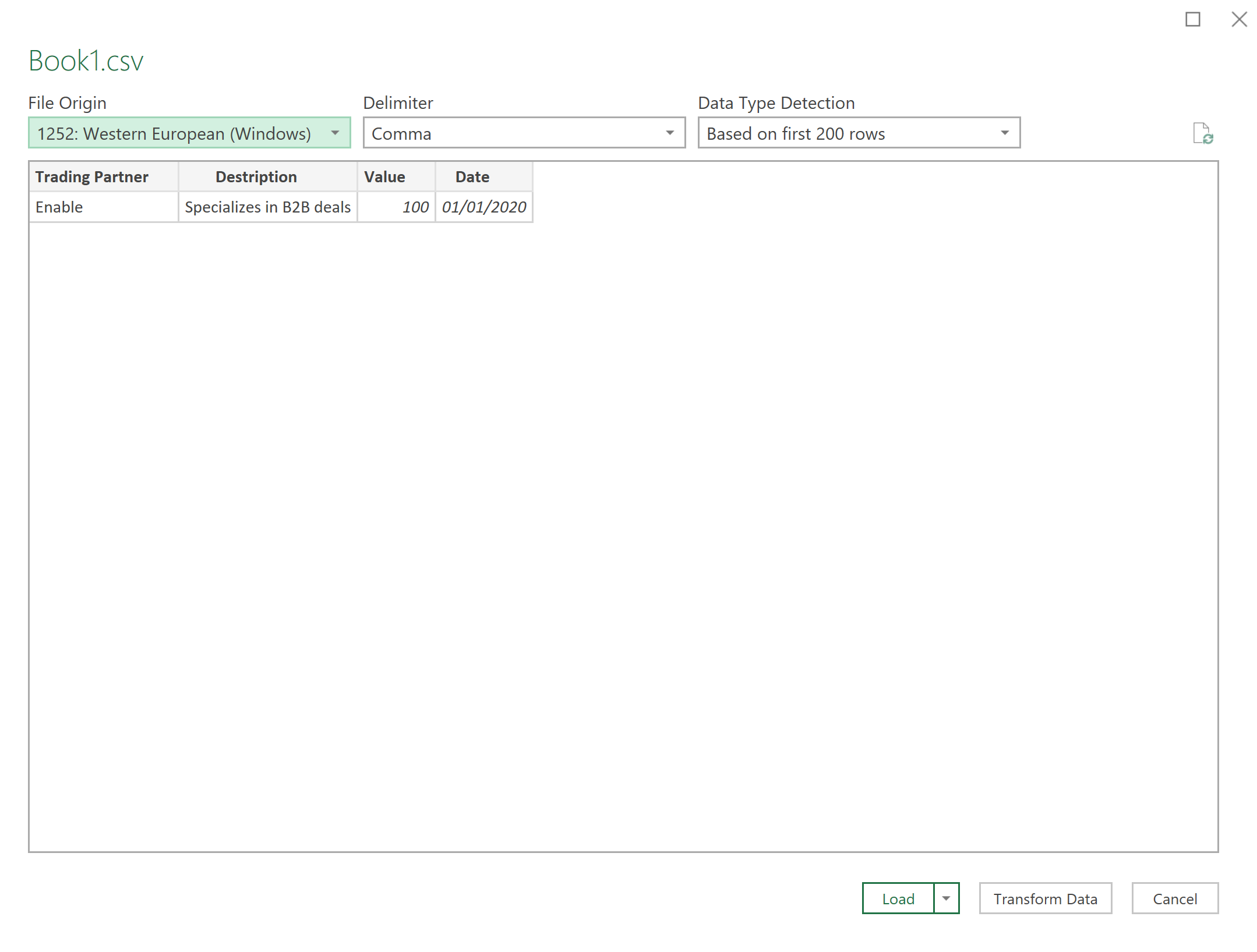Cancel the CSV import
Screen dimensions: 1257x952
(1174, 898)
